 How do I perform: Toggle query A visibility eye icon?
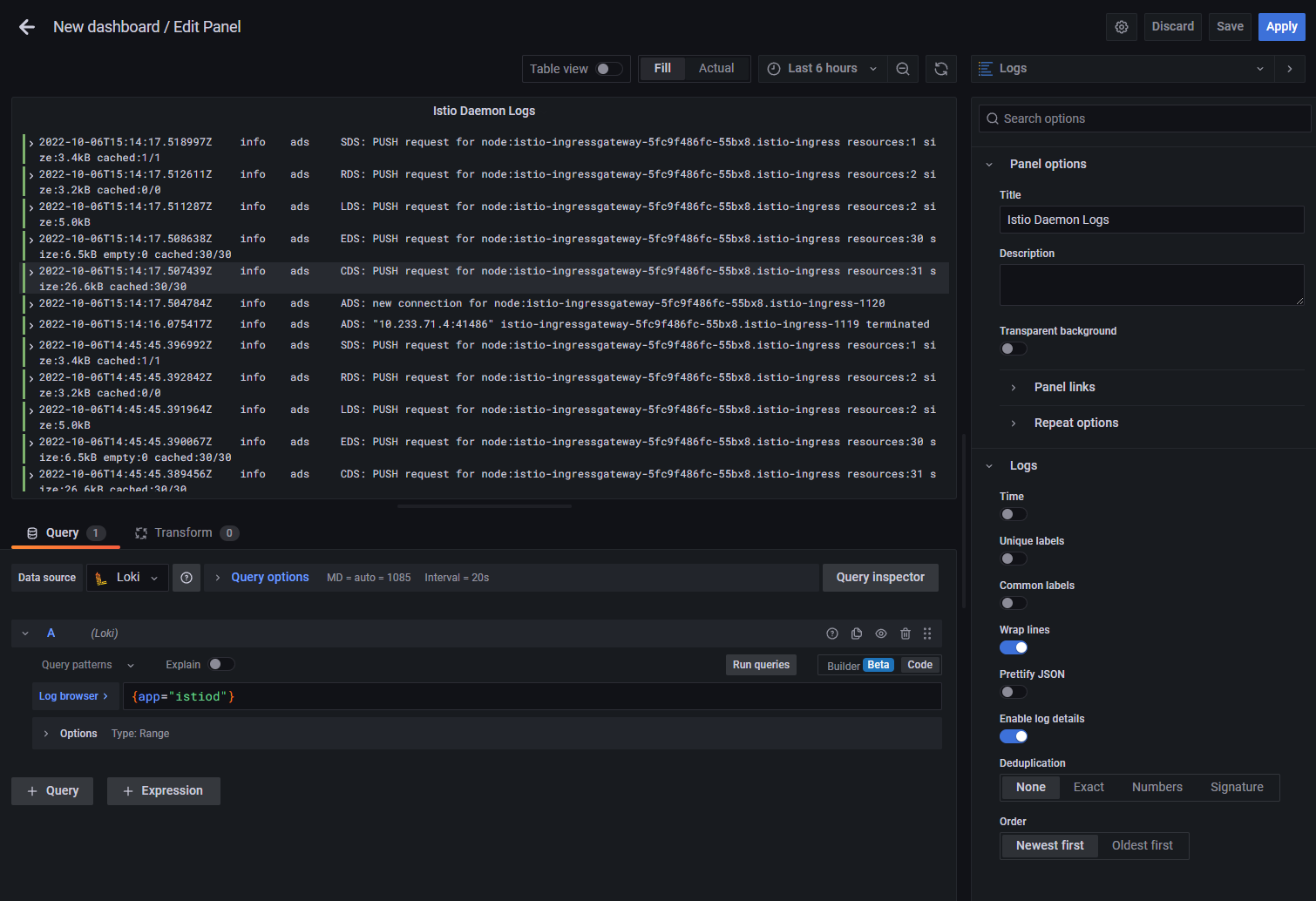coord(881,633)
